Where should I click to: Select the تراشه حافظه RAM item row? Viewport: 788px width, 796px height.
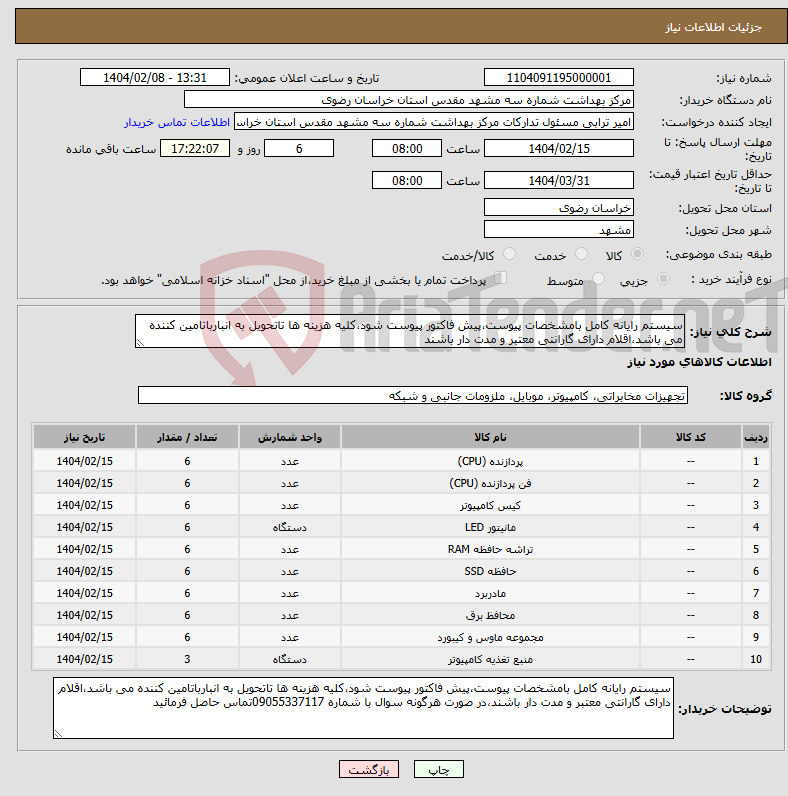[401, 549]
